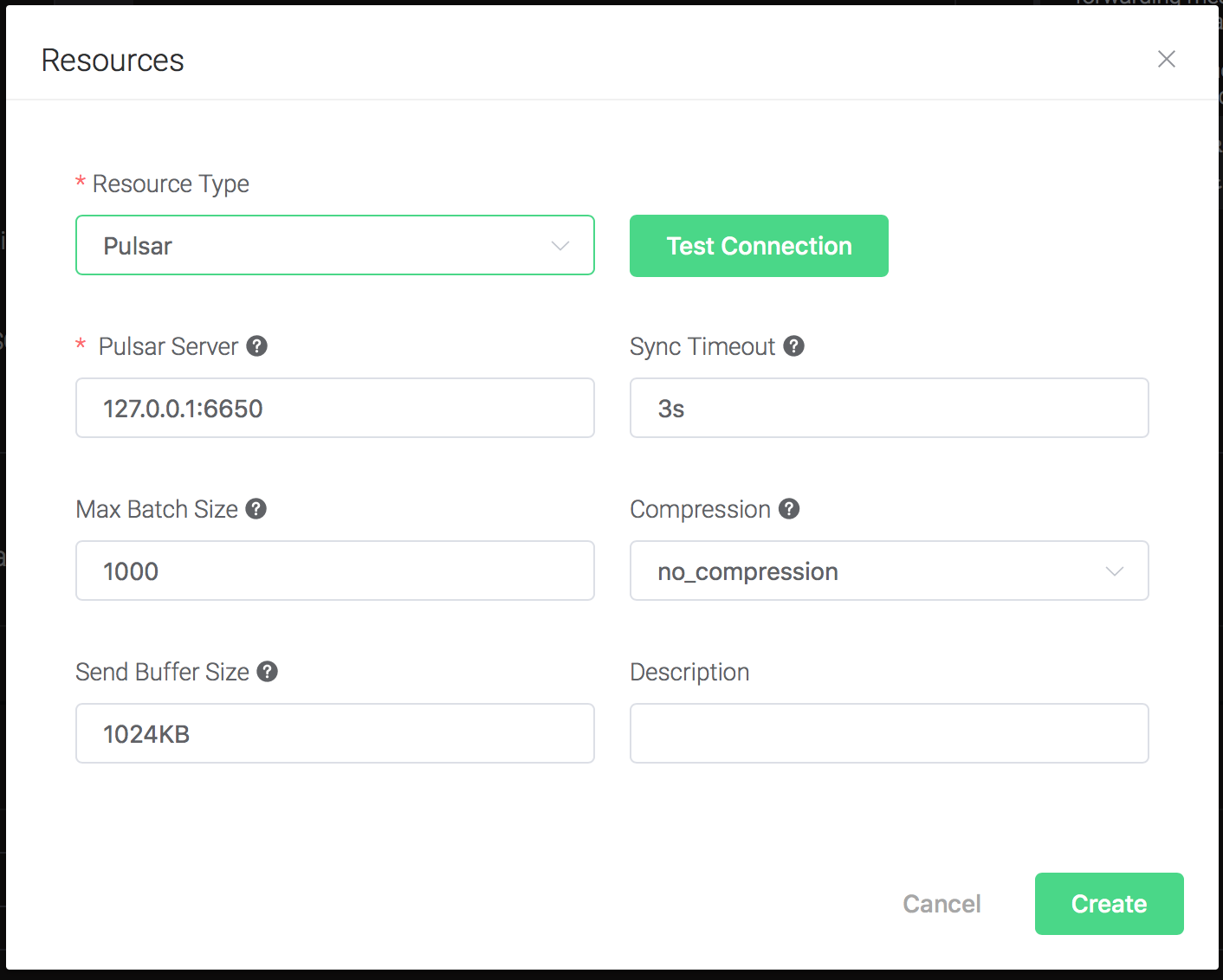1223x980 pixels.
Task: Click the Compression label text
Action: pos(700,509)
